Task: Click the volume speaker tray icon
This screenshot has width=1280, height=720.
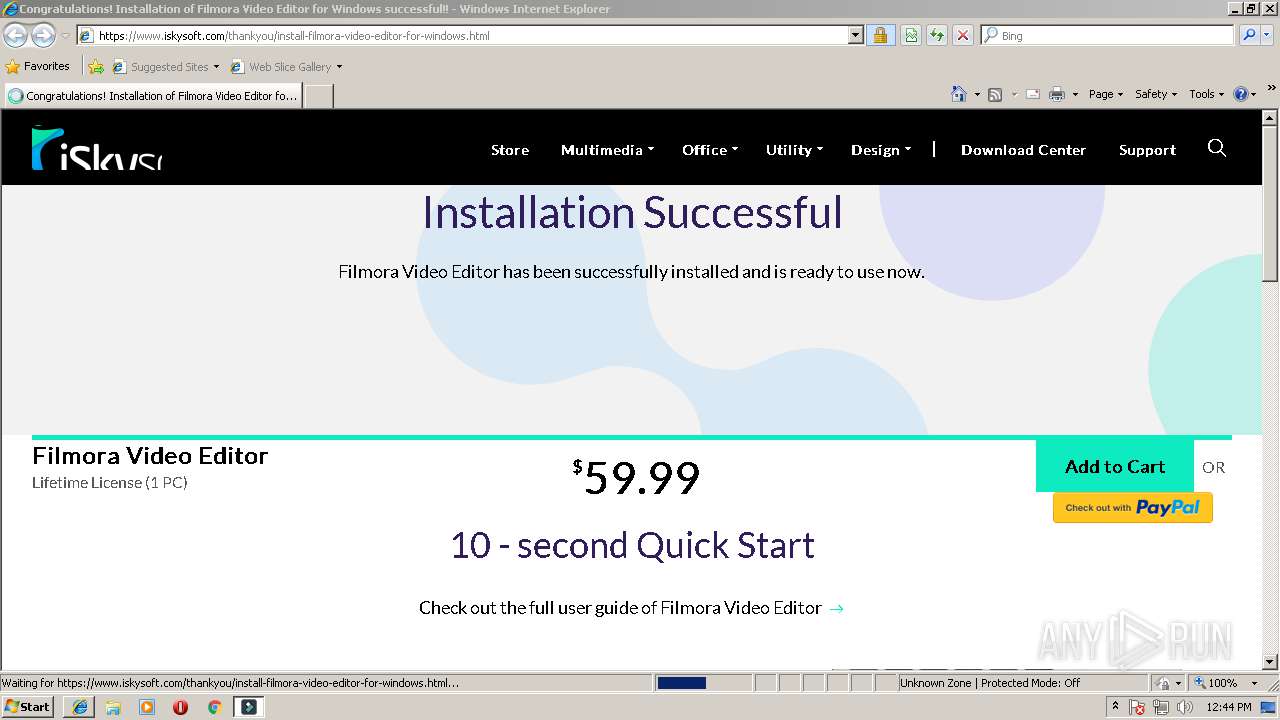Action: point(1185,707)
